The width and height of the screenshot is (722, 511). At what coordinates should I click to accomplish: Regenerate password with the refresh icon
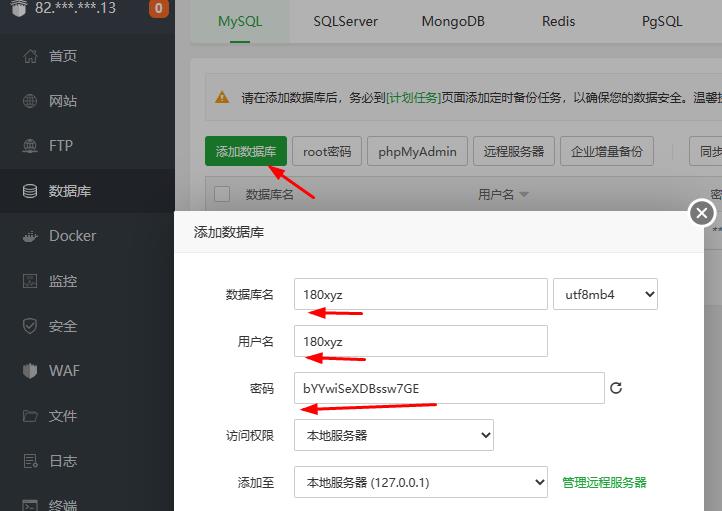coord(616,388)
